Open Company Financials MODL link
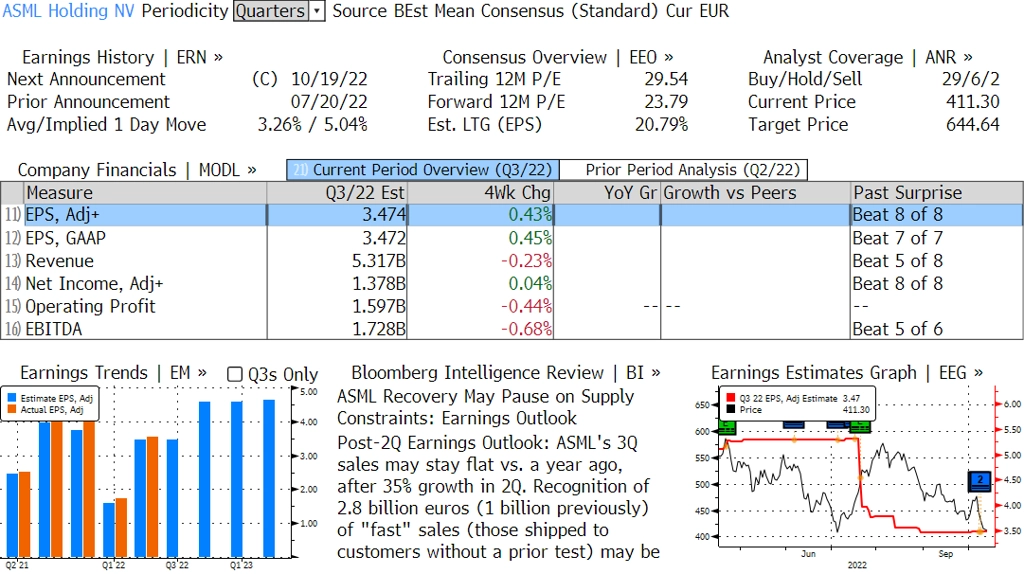Image resolution: width=1024 pixels, height=574 pixels. pyautogui.click(x=136, y=170)
